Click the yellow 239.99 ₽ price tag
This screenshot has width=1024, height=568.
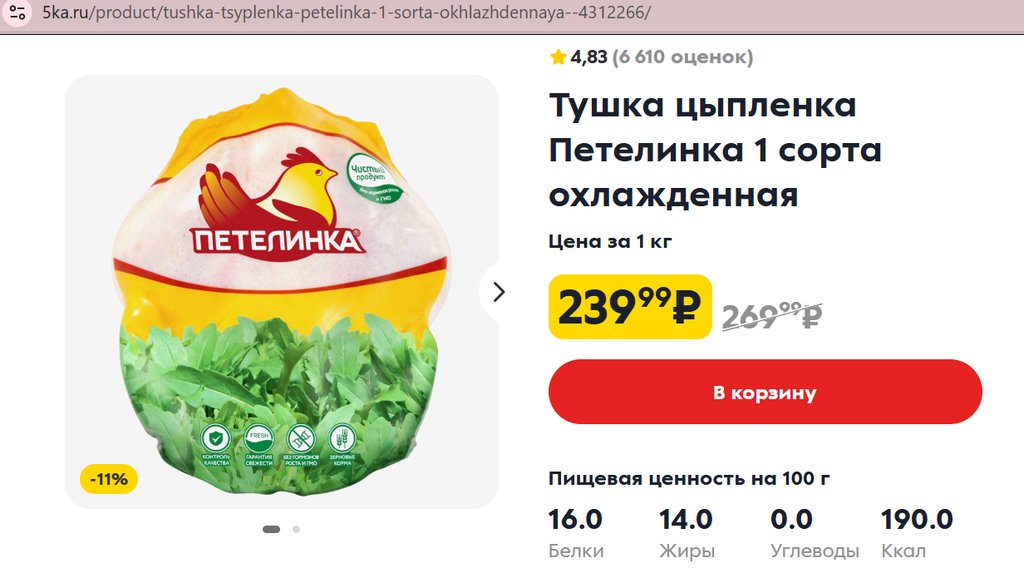630,307
